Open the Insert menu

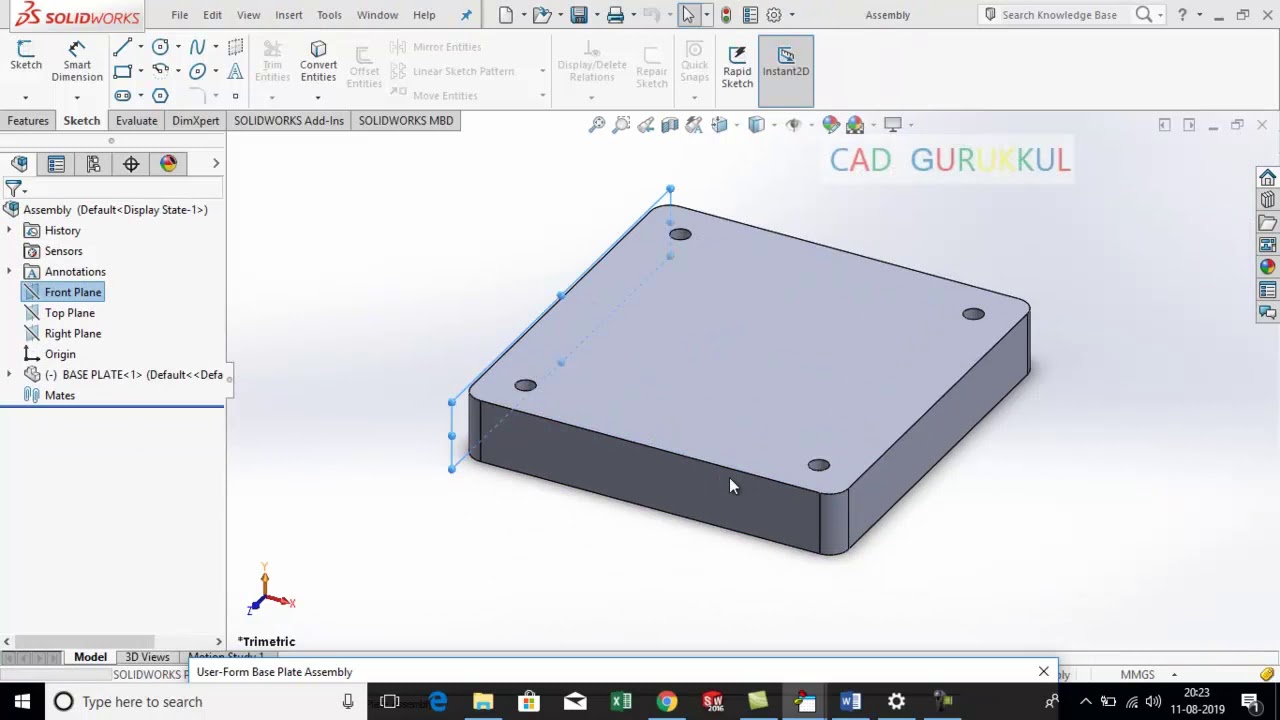coord(289,15)
